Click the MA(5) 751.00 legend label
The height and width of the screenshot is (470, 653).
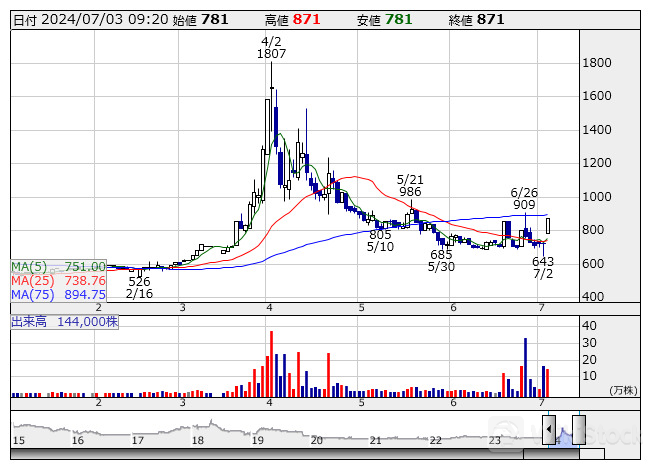[x=59, y=266]
